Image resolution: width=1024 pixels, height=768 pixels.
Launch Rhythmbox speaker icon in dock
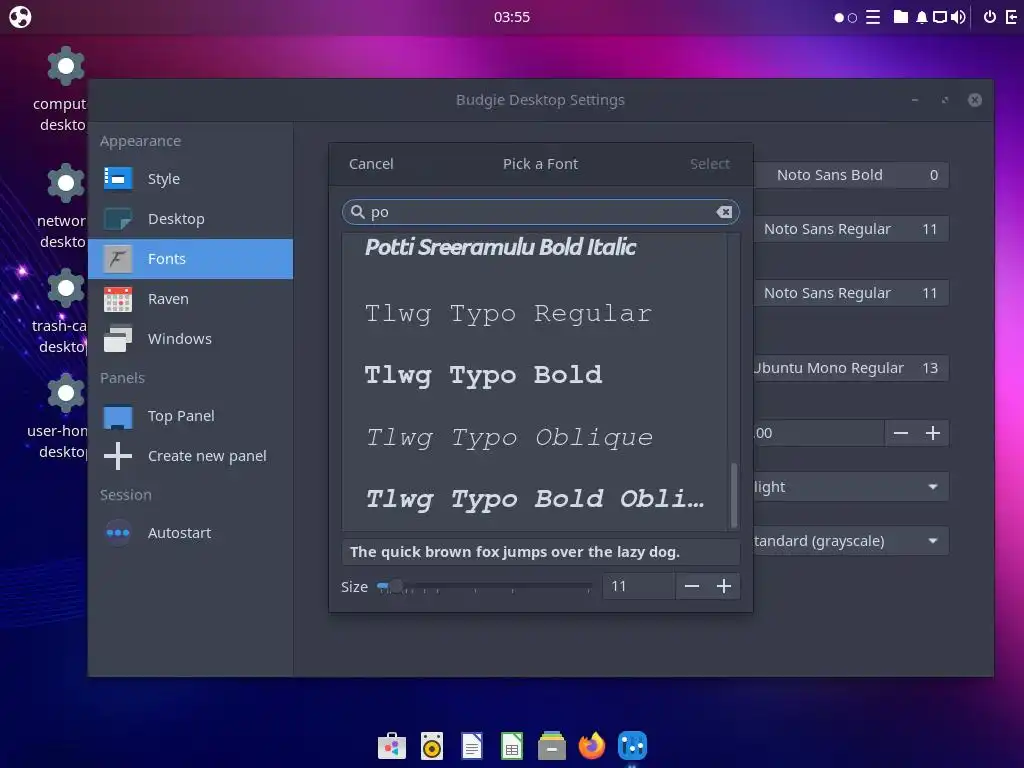pos(432,746)
